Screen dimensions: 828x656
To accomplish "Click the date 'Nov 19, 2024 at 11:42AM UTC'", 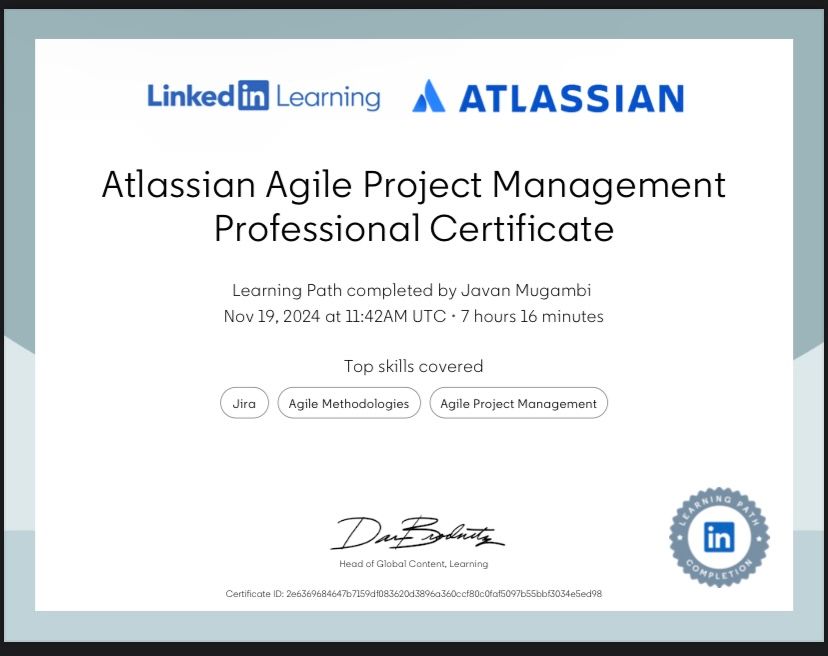I will [335, 316].
